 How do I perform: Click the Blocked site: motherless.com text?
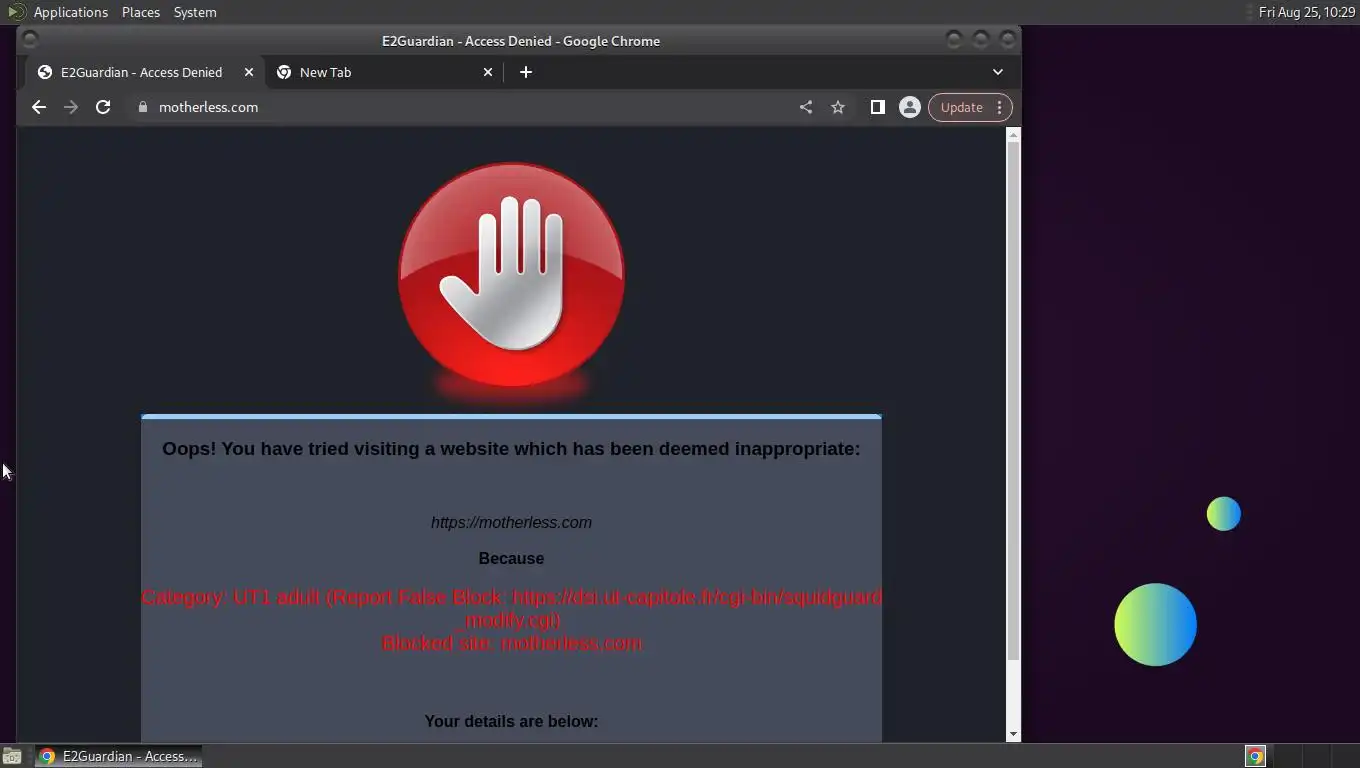pos(511,643)
